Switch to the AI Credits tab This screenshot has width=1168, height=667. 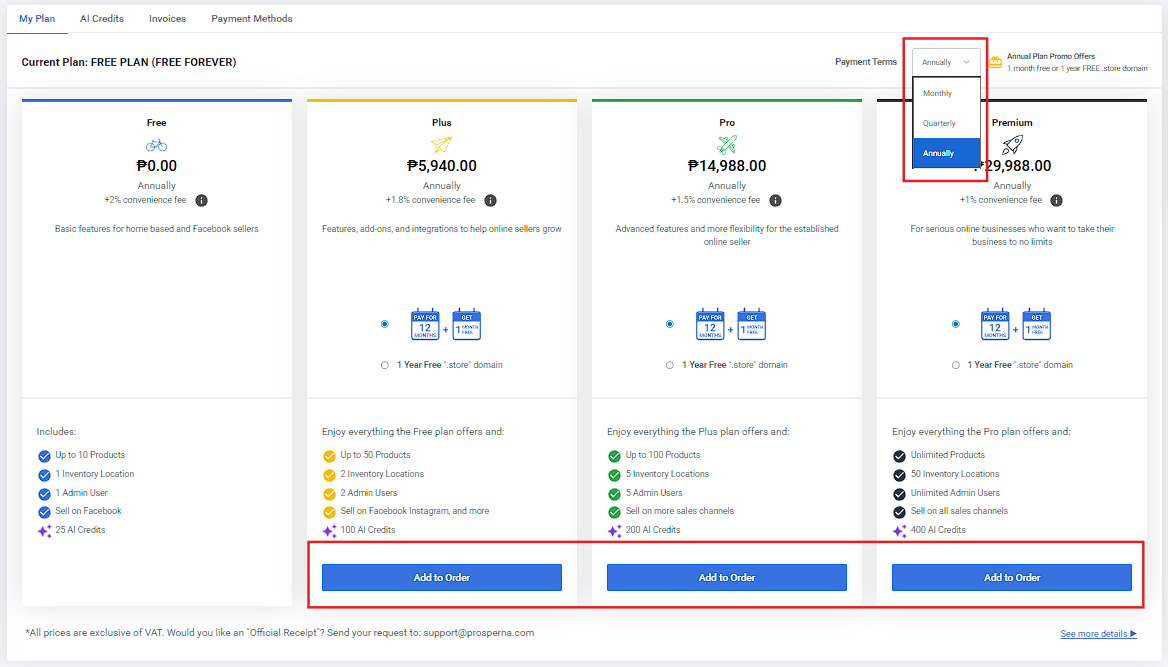coord(102,19)
